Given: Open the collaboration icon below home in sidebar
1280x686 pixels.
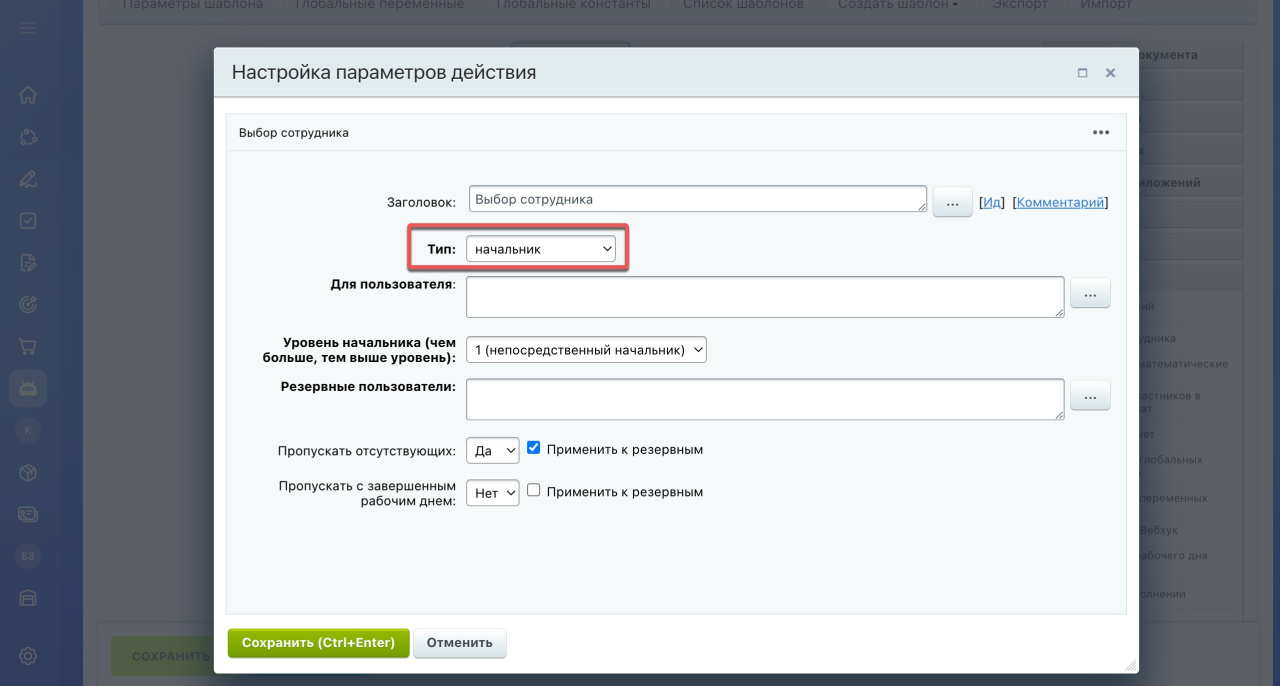Looking at the screenshot, I should click(x=28, y=138).
